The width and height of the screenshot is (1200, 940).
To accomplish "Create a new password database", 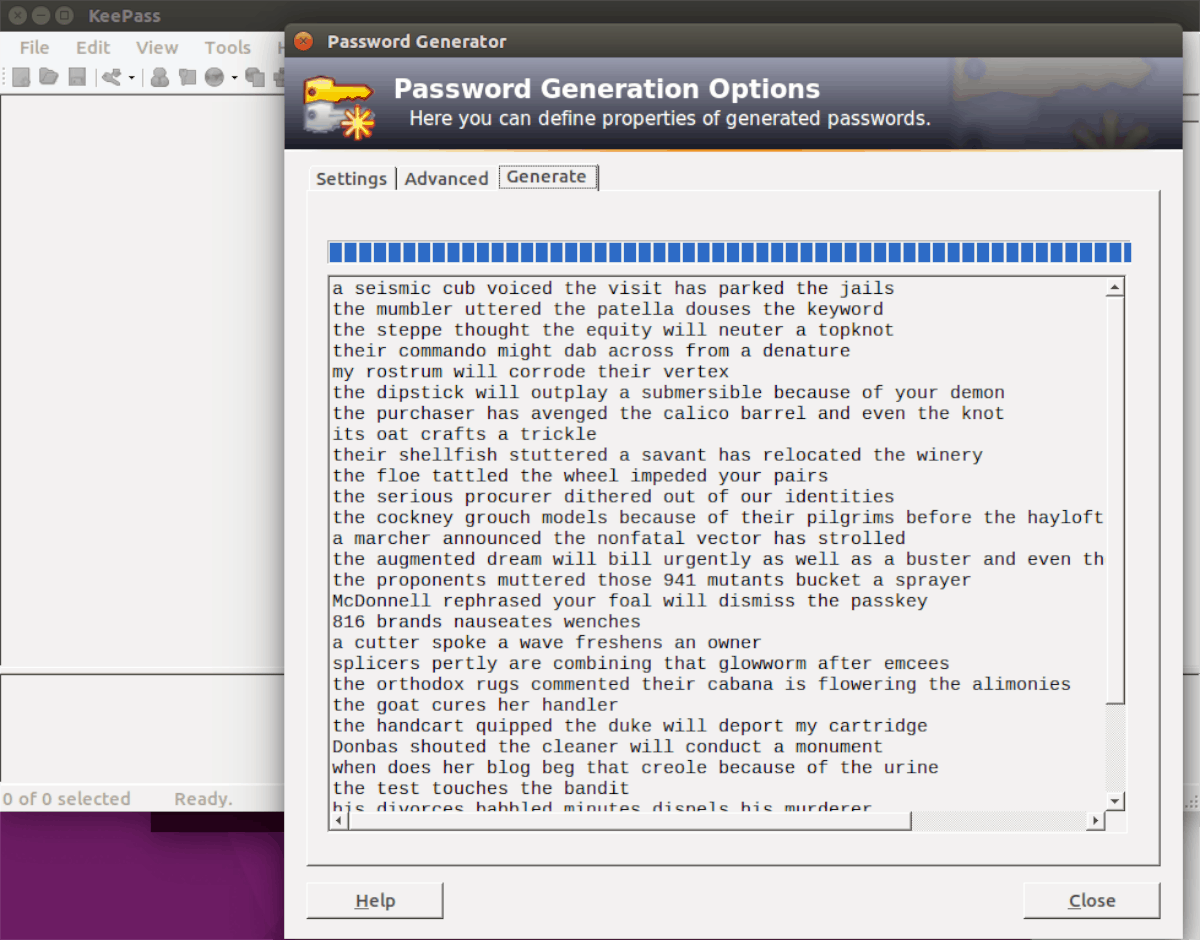I will point(22,76).
